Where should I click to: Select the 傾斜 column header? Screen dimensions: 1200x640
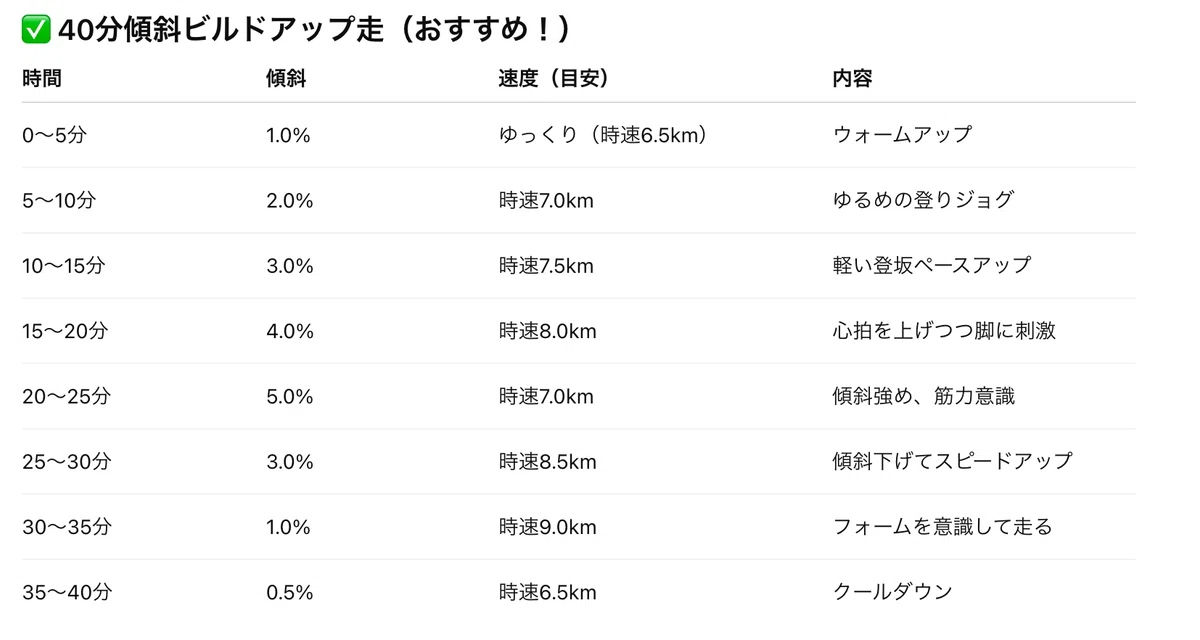coord(286,78)
